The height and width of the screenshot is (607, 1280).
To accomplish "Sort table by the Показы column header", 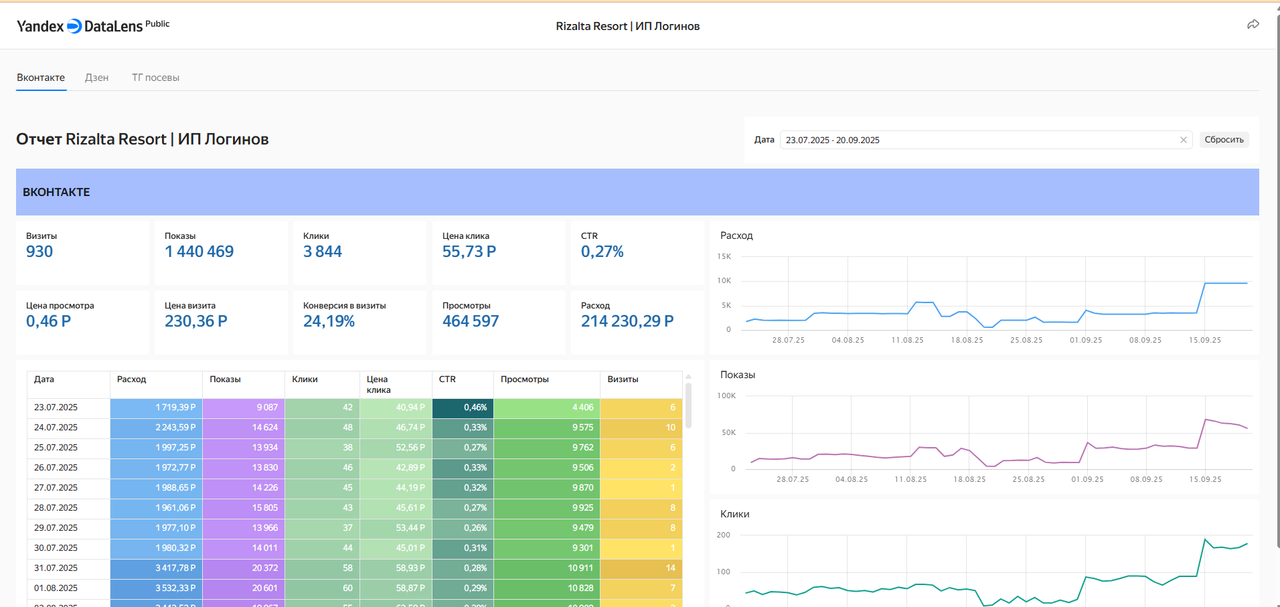I will (x=243, y=385).
